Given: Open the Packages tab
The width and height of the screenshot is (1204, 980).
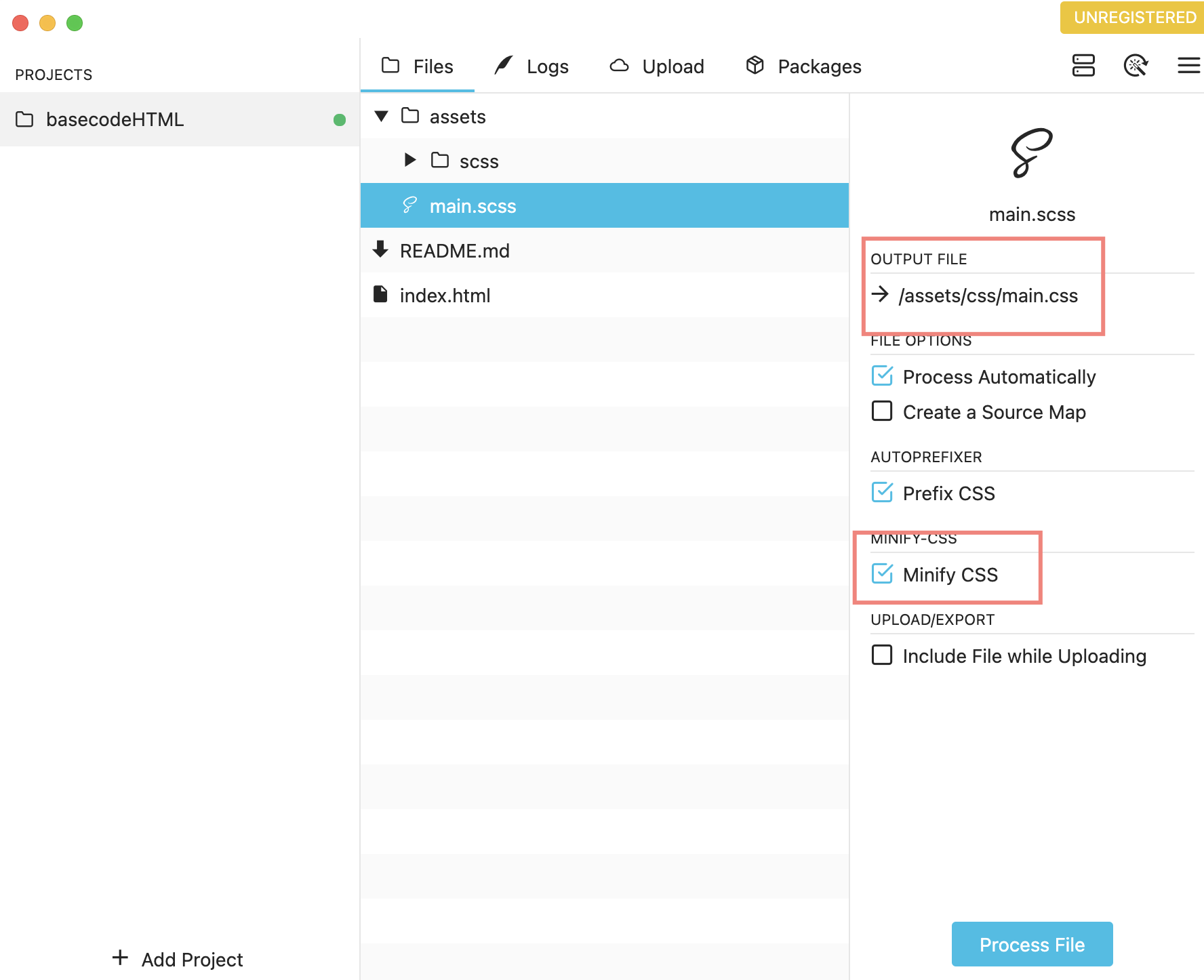Looking at the screenshot, I should tap(803, 66).
